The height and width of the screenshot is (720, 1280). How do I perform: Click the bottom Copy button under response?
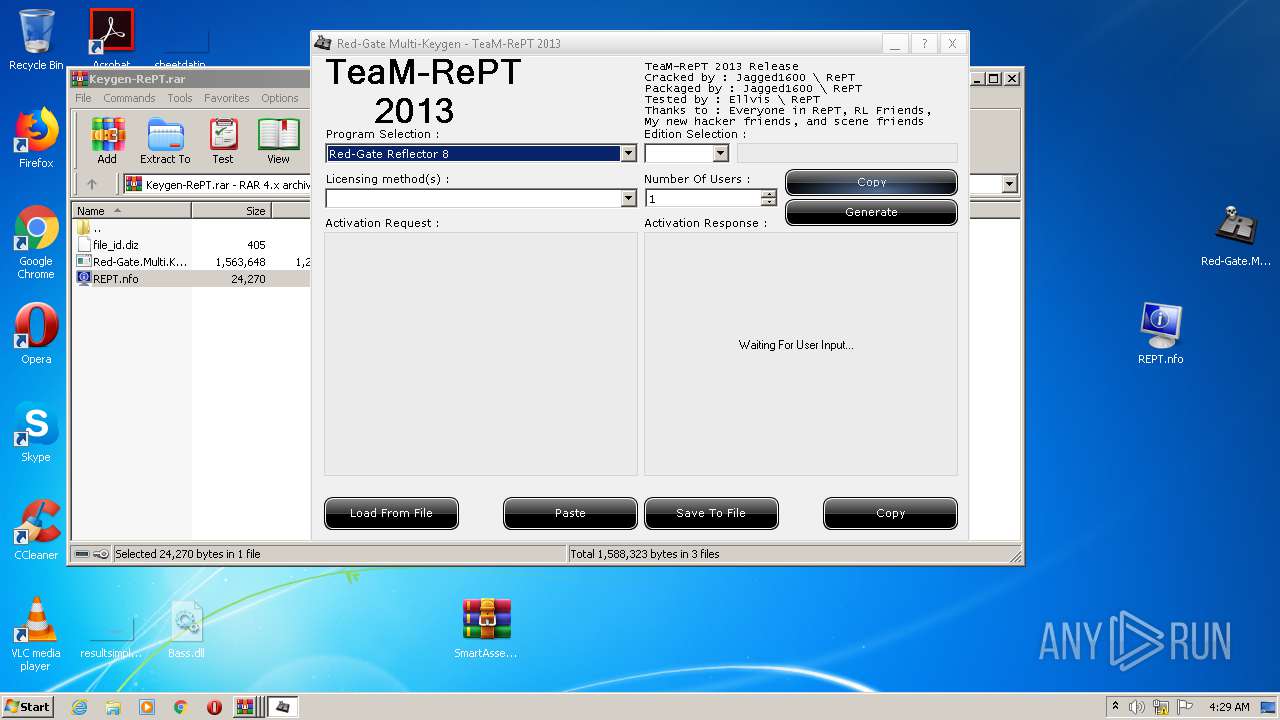click(890, 513)
